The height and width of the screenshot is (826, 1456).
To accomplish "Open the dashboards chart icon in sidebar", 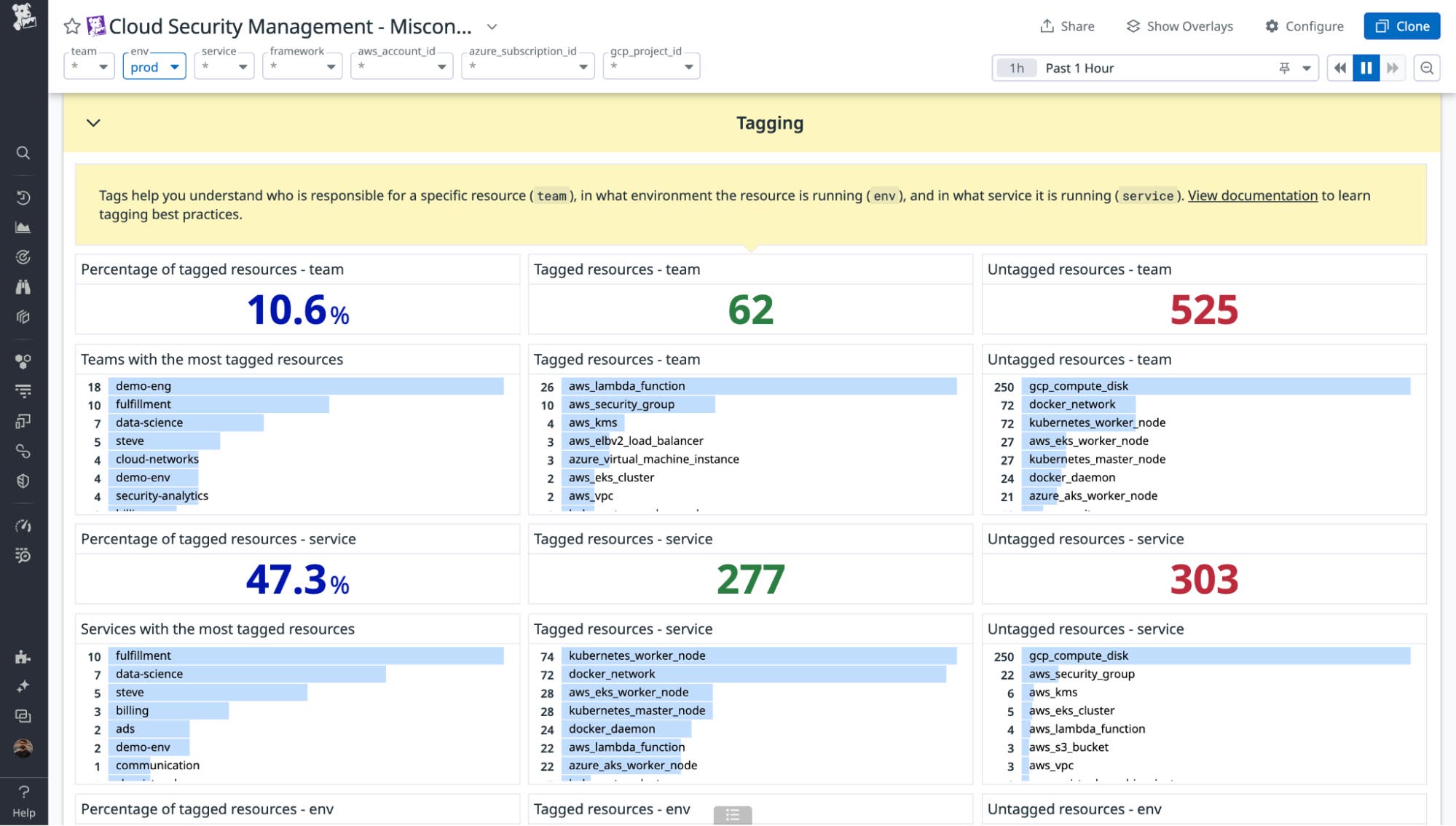I will point(23,227).
